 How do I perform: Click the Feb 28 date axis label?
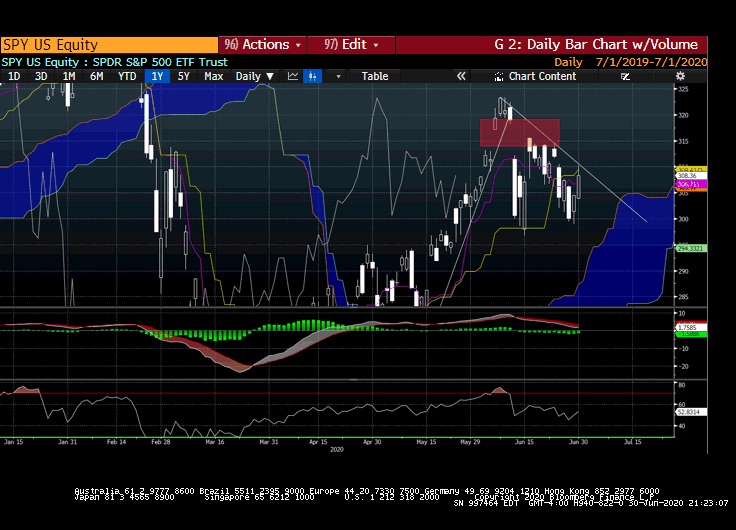coord(161,442)
